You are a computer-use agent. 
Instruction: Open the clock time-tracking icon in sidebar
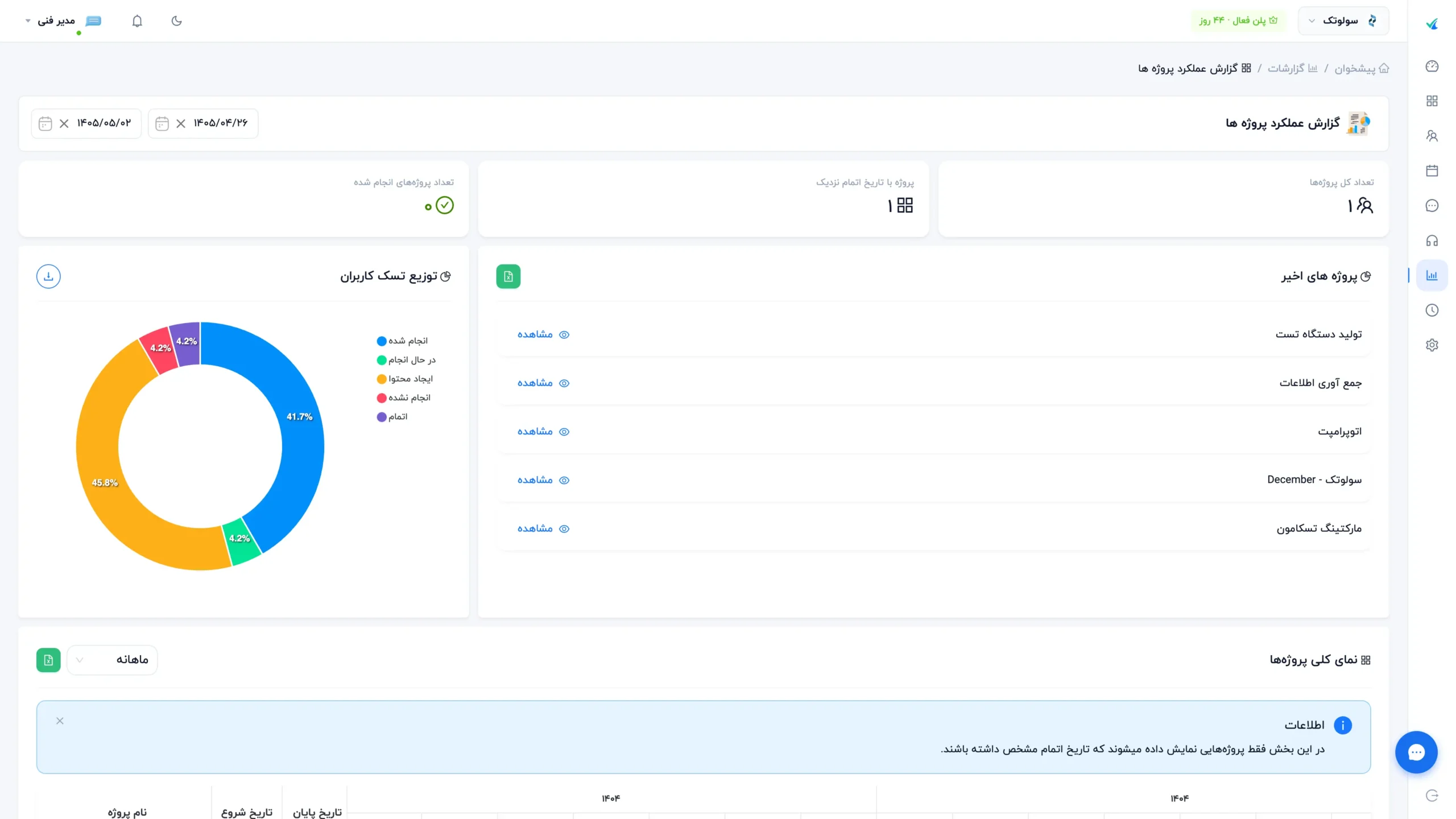click(x=1432, y=310)
